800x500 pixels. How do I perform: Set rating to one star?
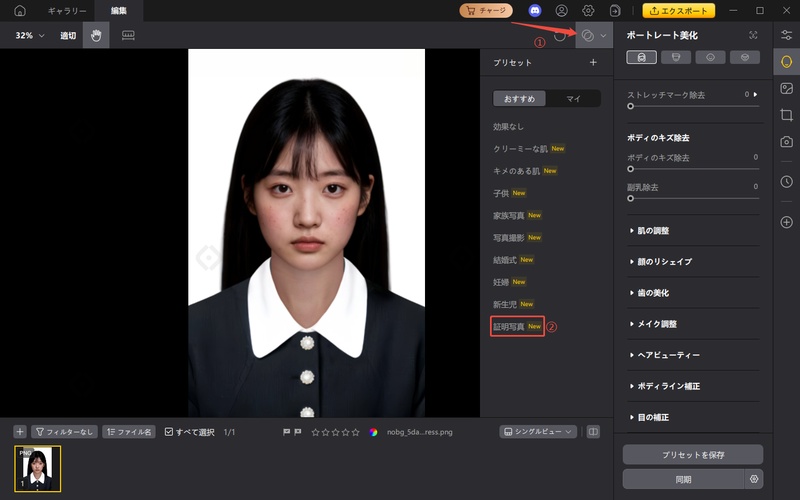click(315, 432)
